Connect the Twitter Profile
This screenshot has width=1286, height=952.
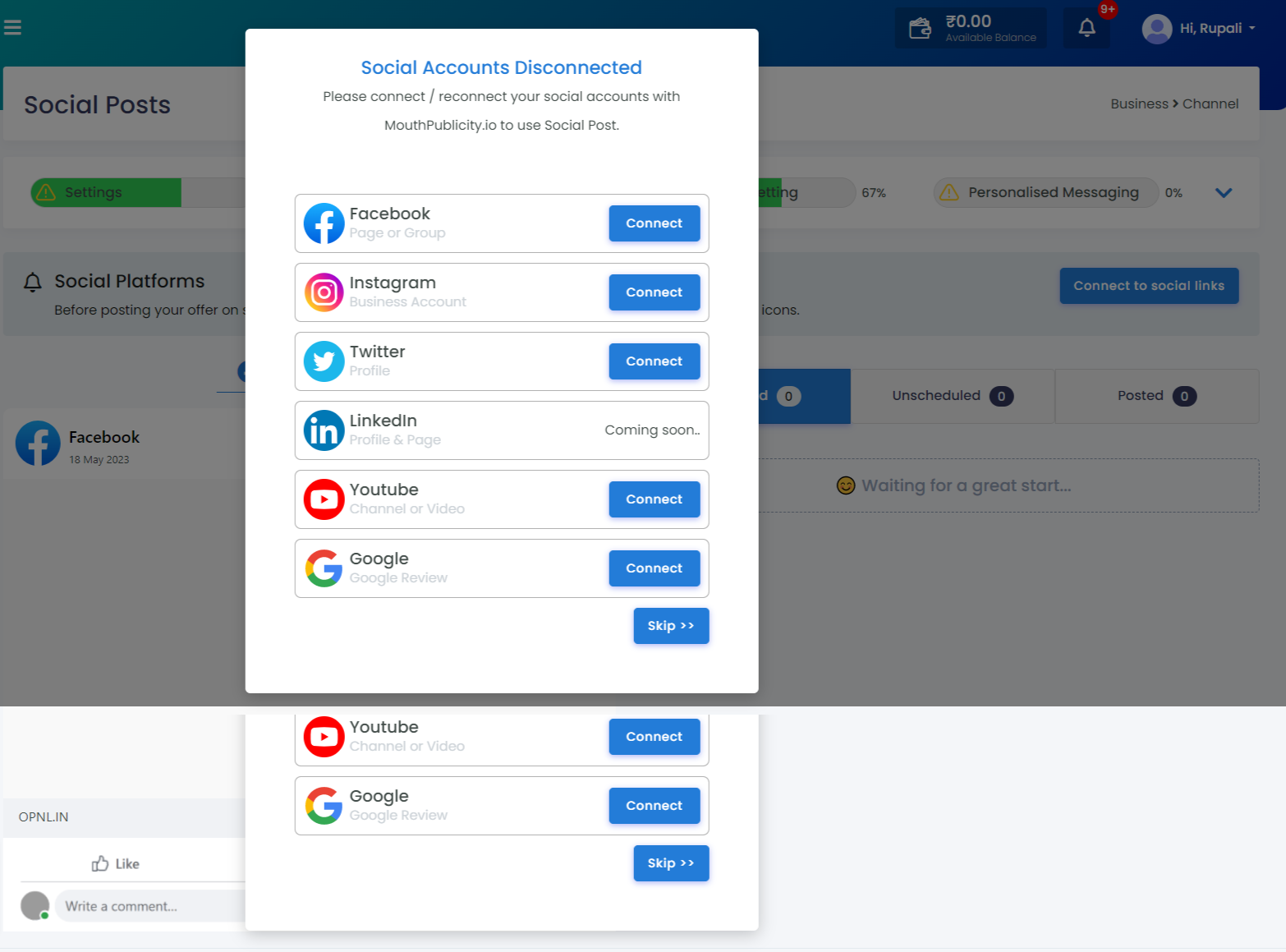pos(654,361)
